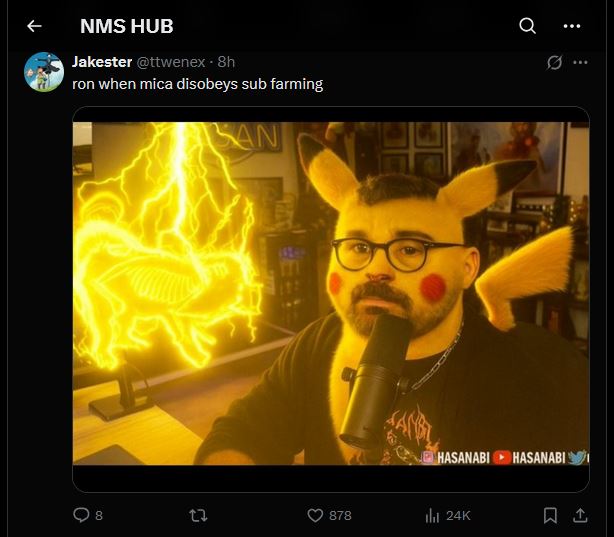Click the 8h timestamp
The height and width of the screenshot is (537, 614).
coord(226,62)
